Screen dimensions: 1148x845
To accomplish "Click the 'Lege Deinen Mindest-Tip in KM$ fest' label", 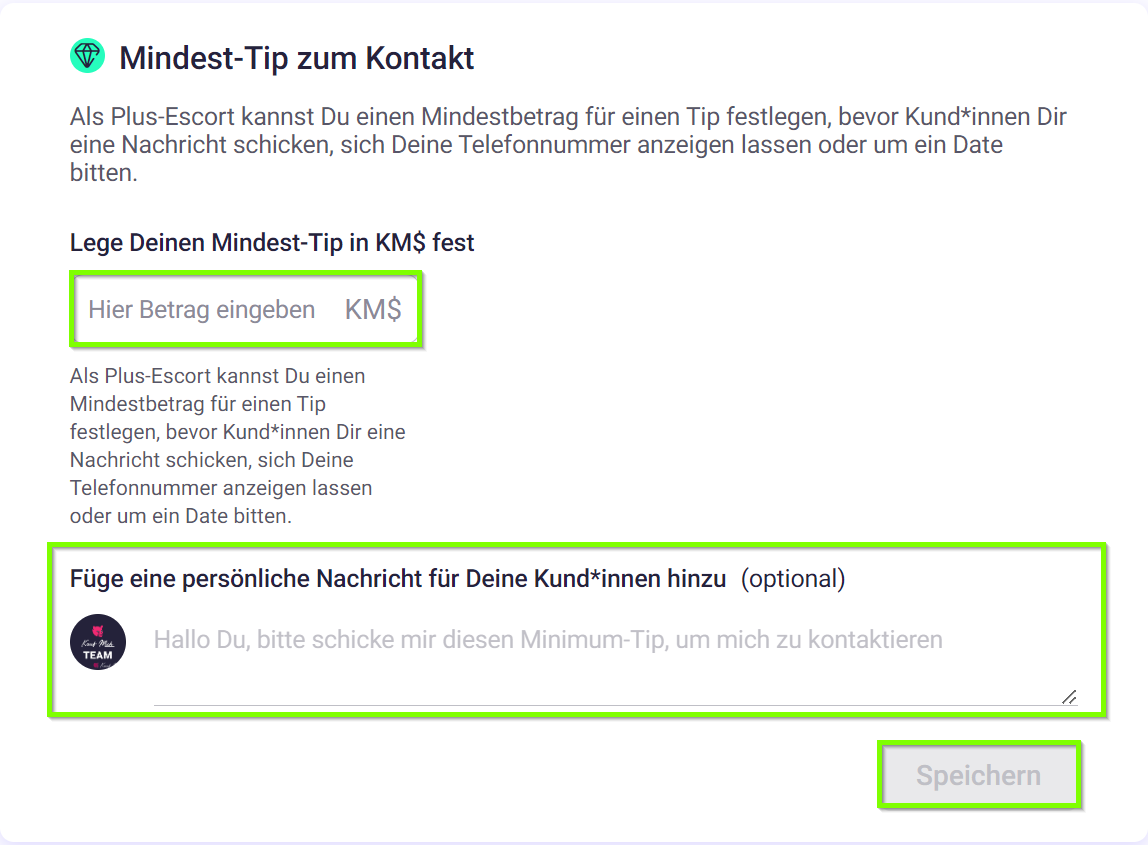I will click(x=272, y=242).
